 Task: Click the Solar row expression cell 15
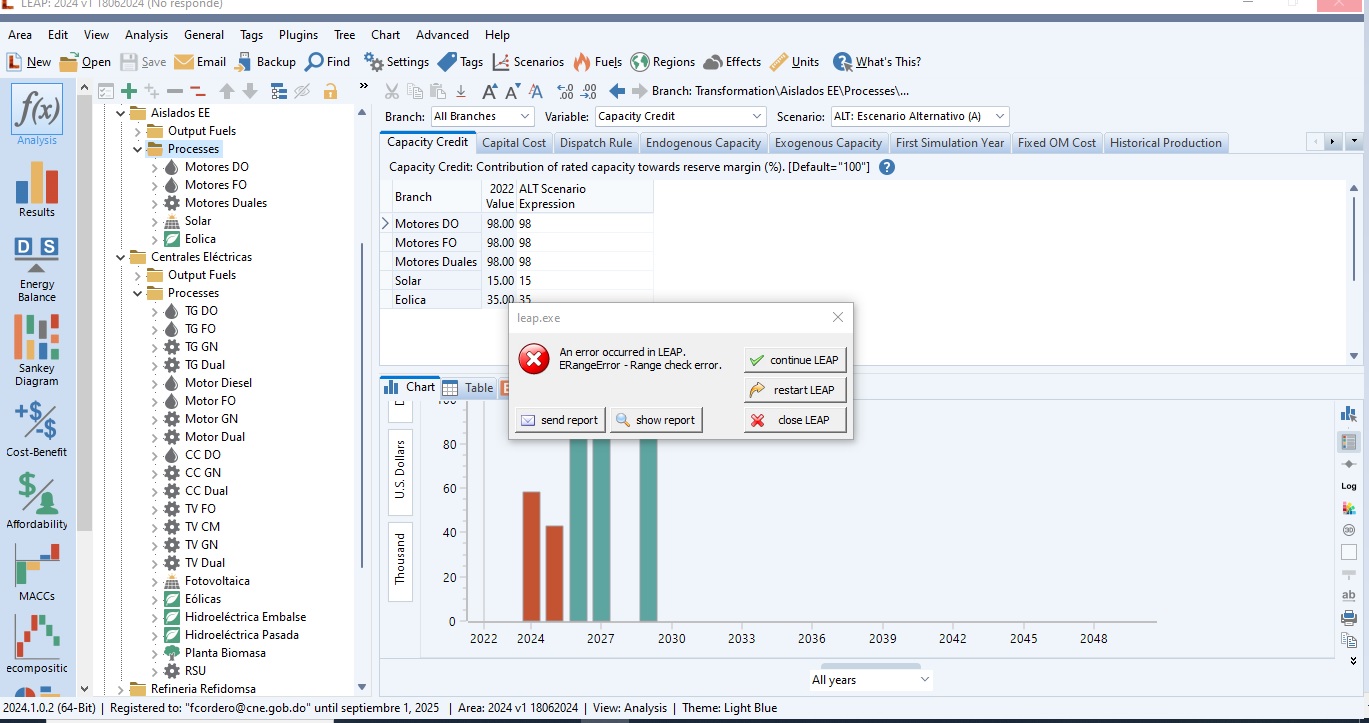[585, 281]
